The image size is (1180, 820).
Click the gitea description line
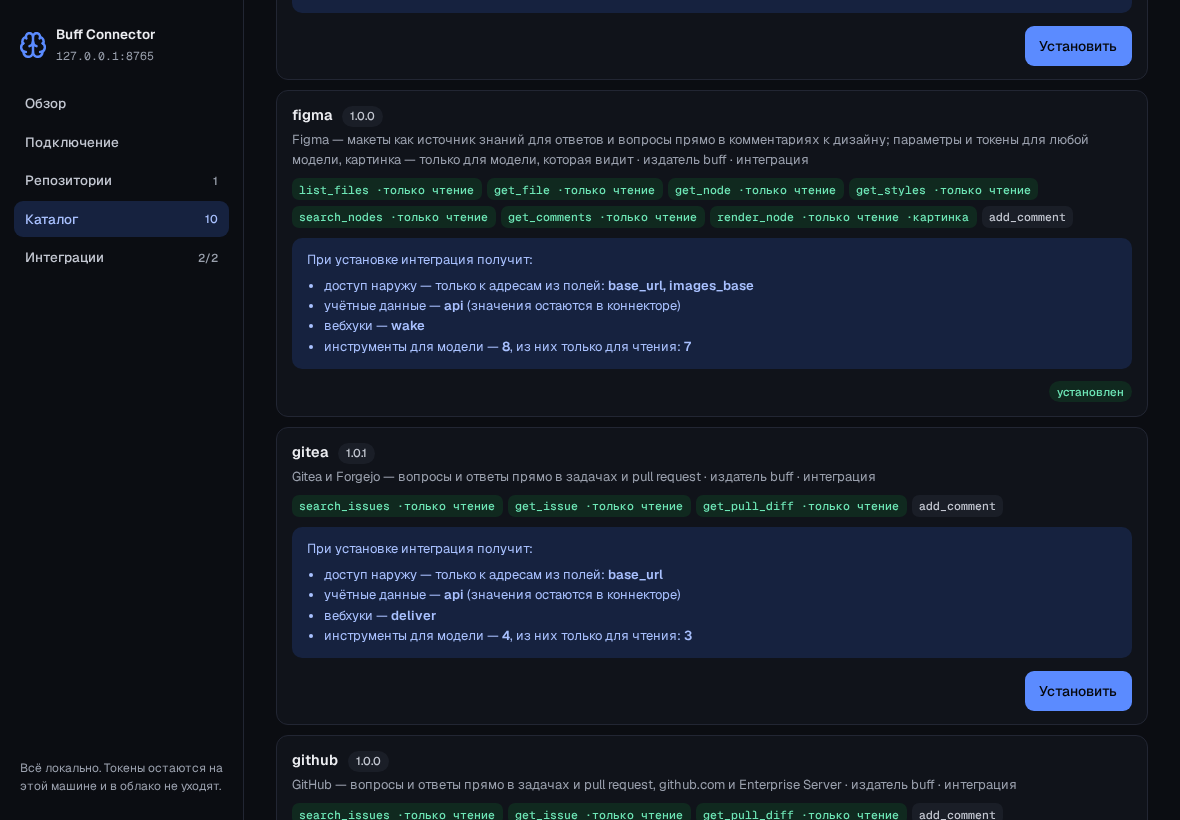(x=583, y=476)
